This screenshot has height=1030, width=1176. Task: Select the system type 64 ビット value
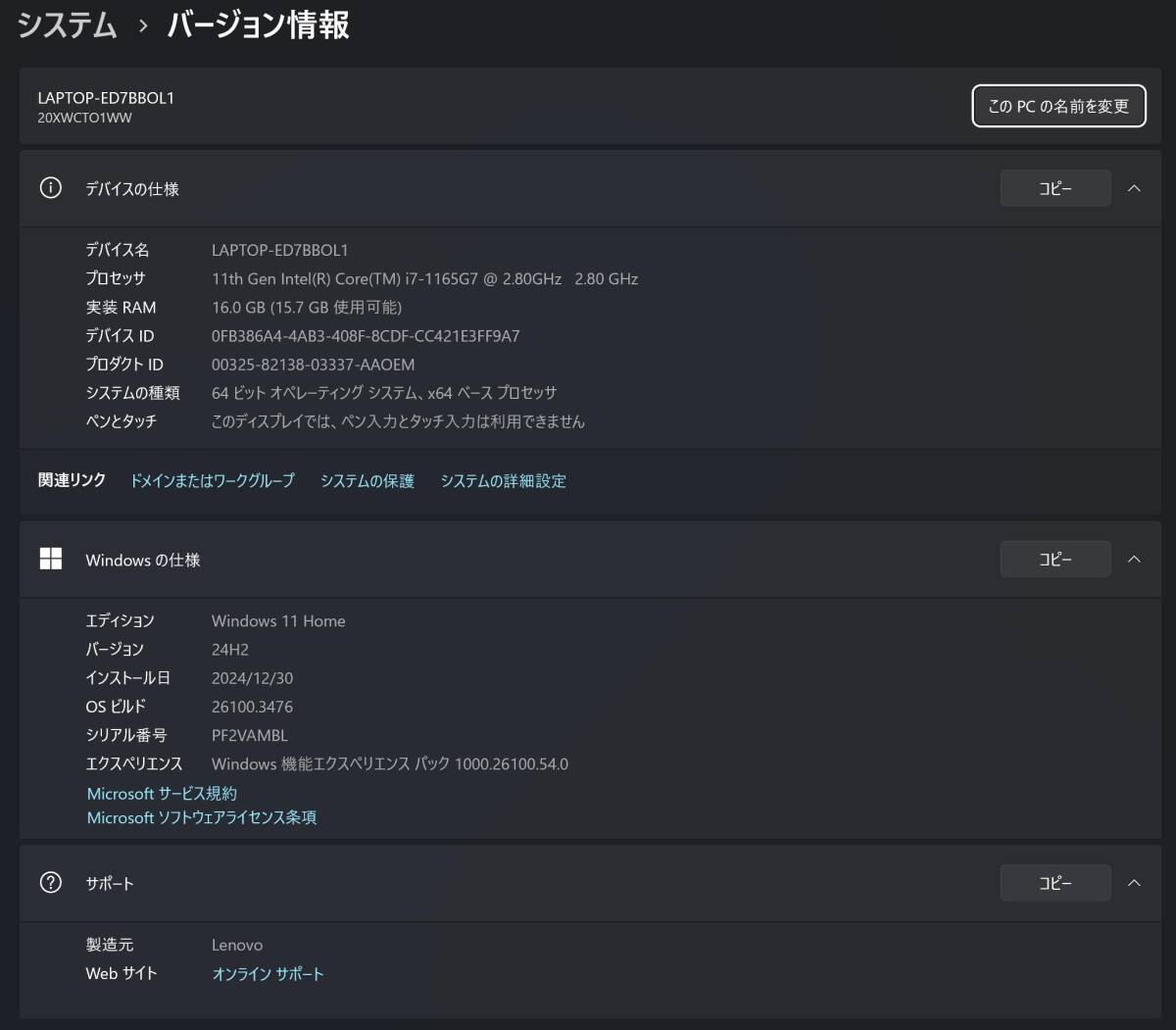(x=384, y=392)
